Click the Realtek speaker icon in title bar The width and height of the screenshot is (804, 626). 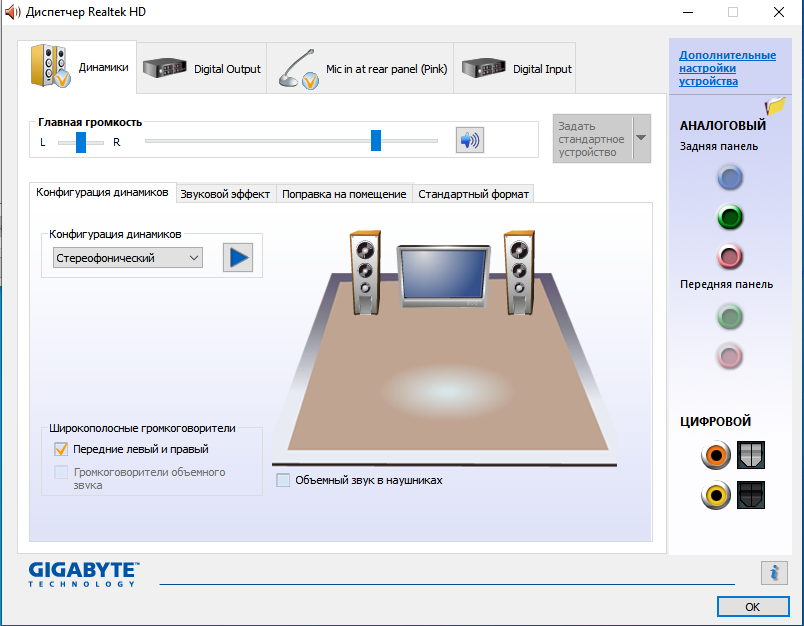(x=12, y=12)
